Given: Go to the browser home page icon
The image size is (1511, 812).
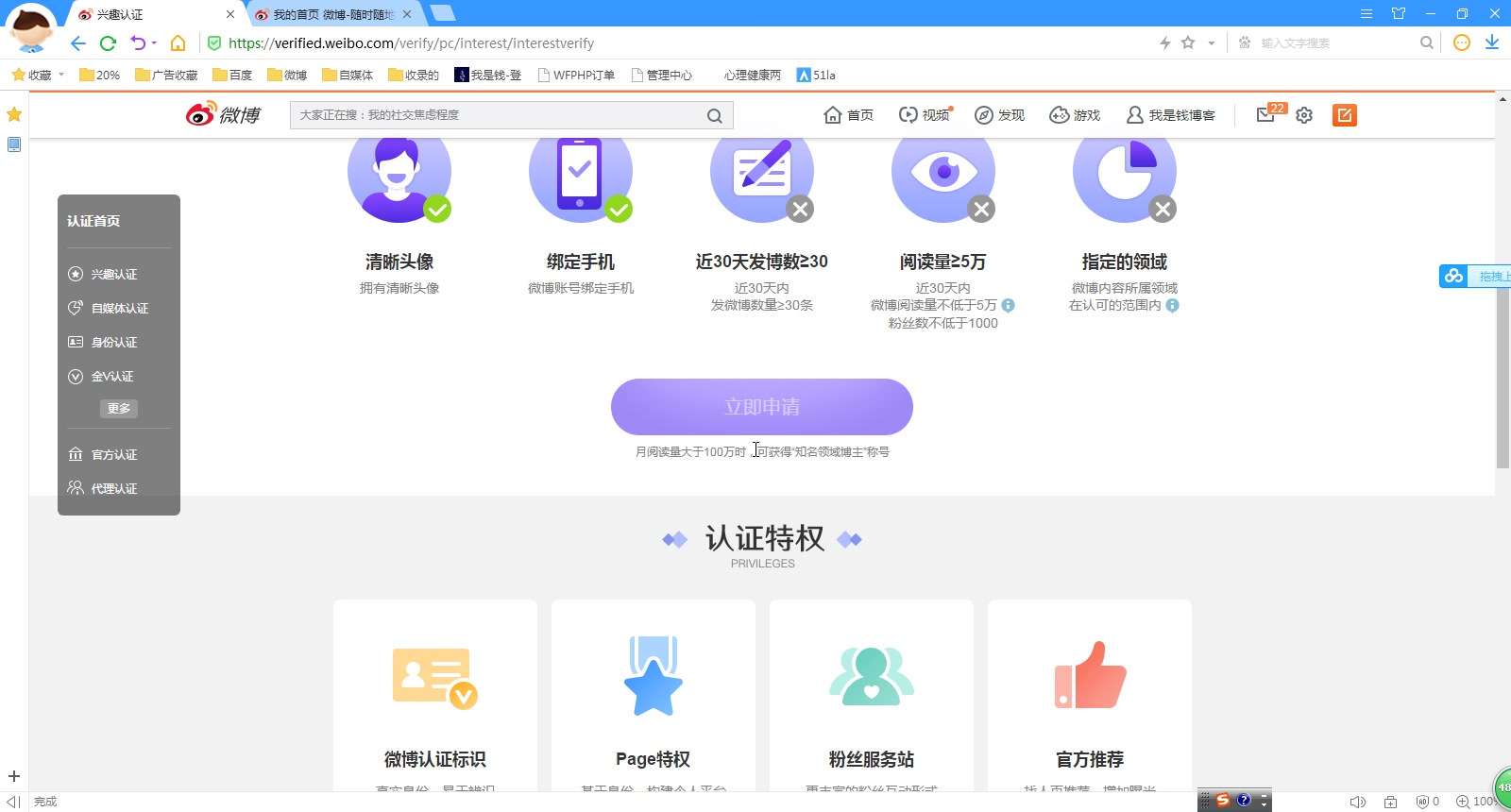Looking at the screenshot, I should tap(178, 43).
